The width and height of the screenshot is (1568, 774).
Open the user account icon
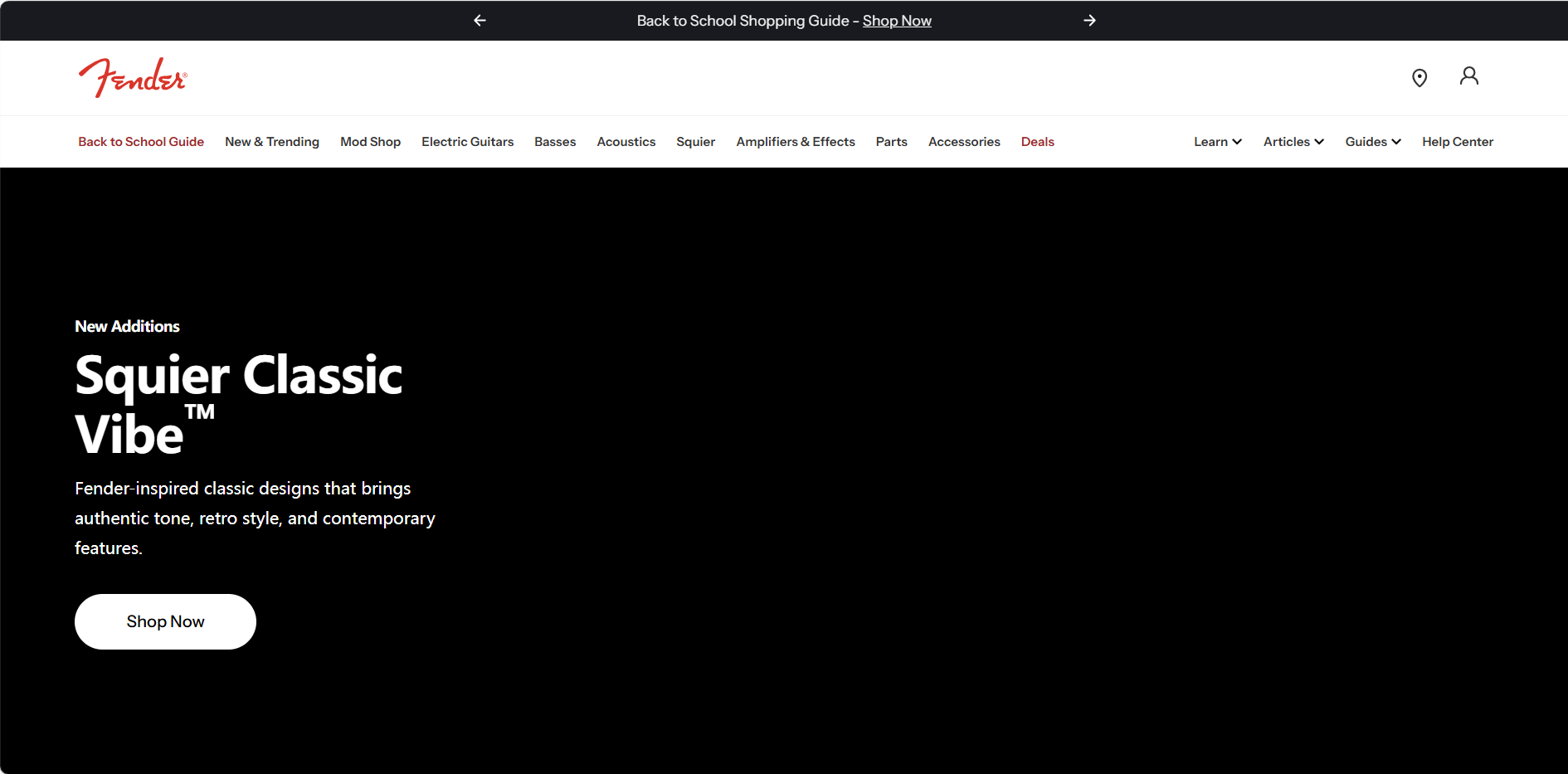[1468, 76]
